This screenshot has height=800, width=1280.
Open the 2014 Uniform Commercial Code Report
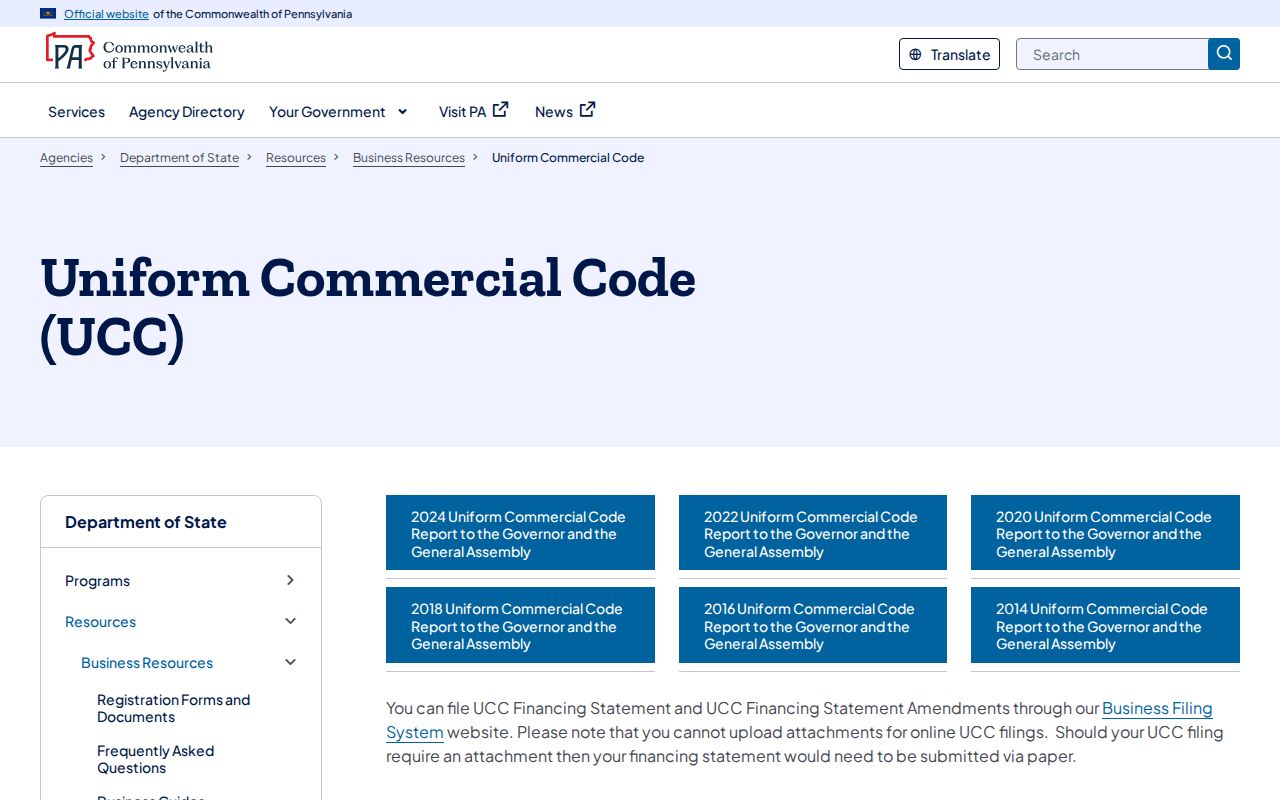[x=1105, y=625]
